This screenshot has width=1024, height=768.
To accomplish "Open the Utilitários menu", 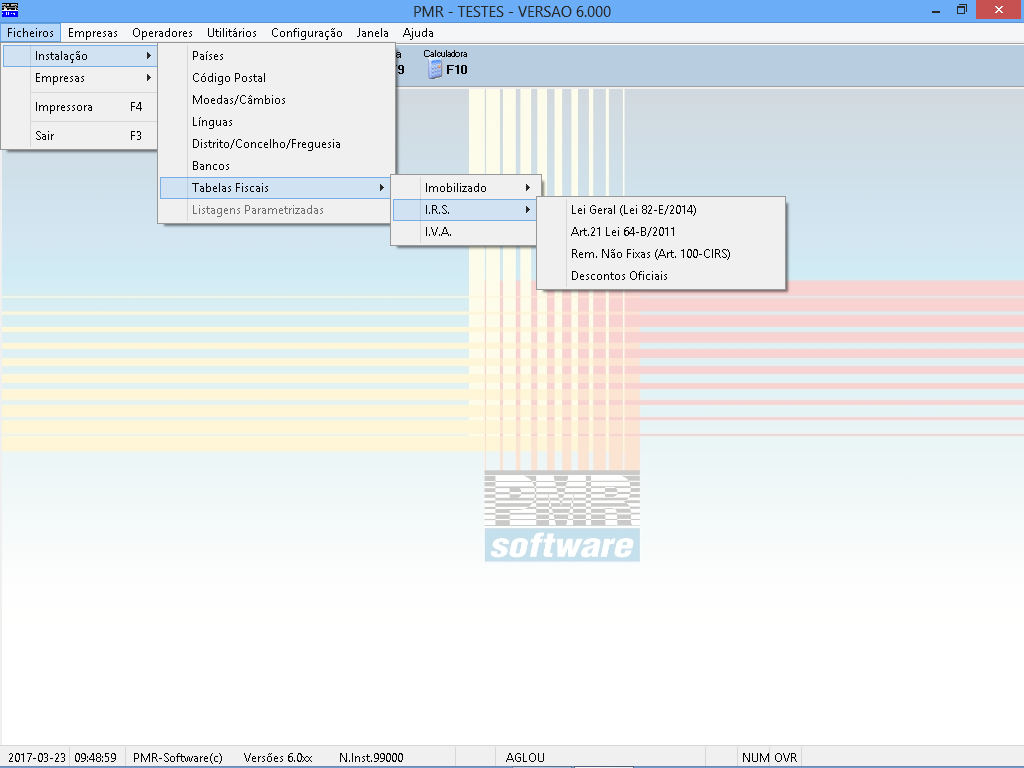I will coord(232,33).
